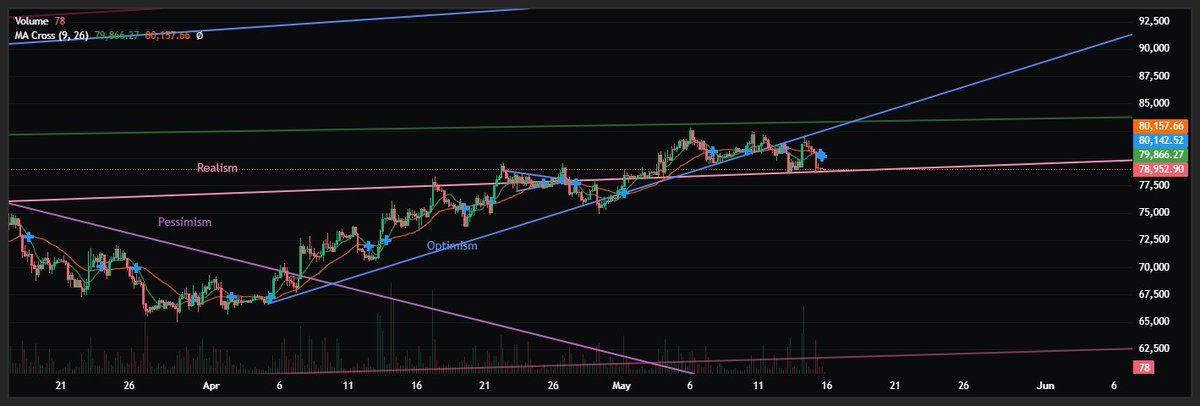
Task: Click the Jun label on the time axis
Action: point(1045,385)
